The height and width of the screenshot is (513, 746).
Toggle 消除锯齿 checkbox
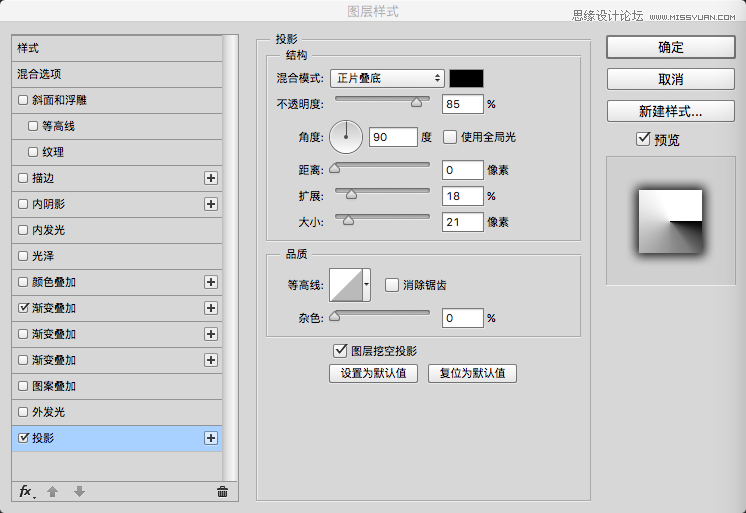click(x=392, y=285)
